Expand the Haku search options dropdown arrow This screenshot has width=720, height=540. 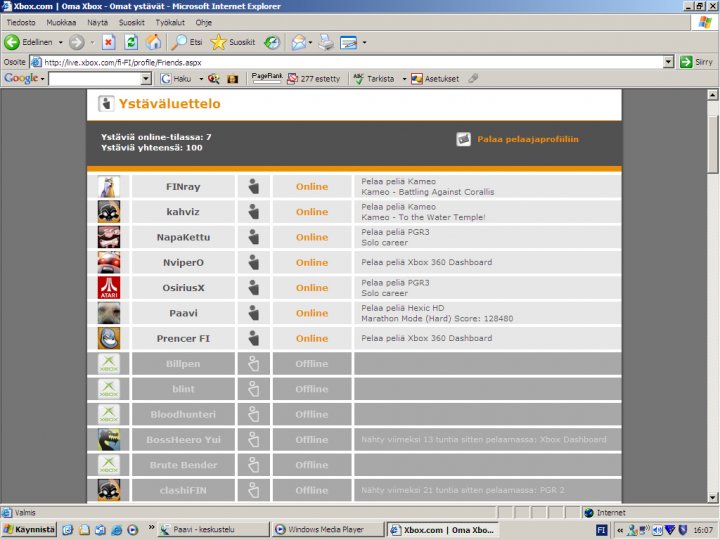click(201, 79)
